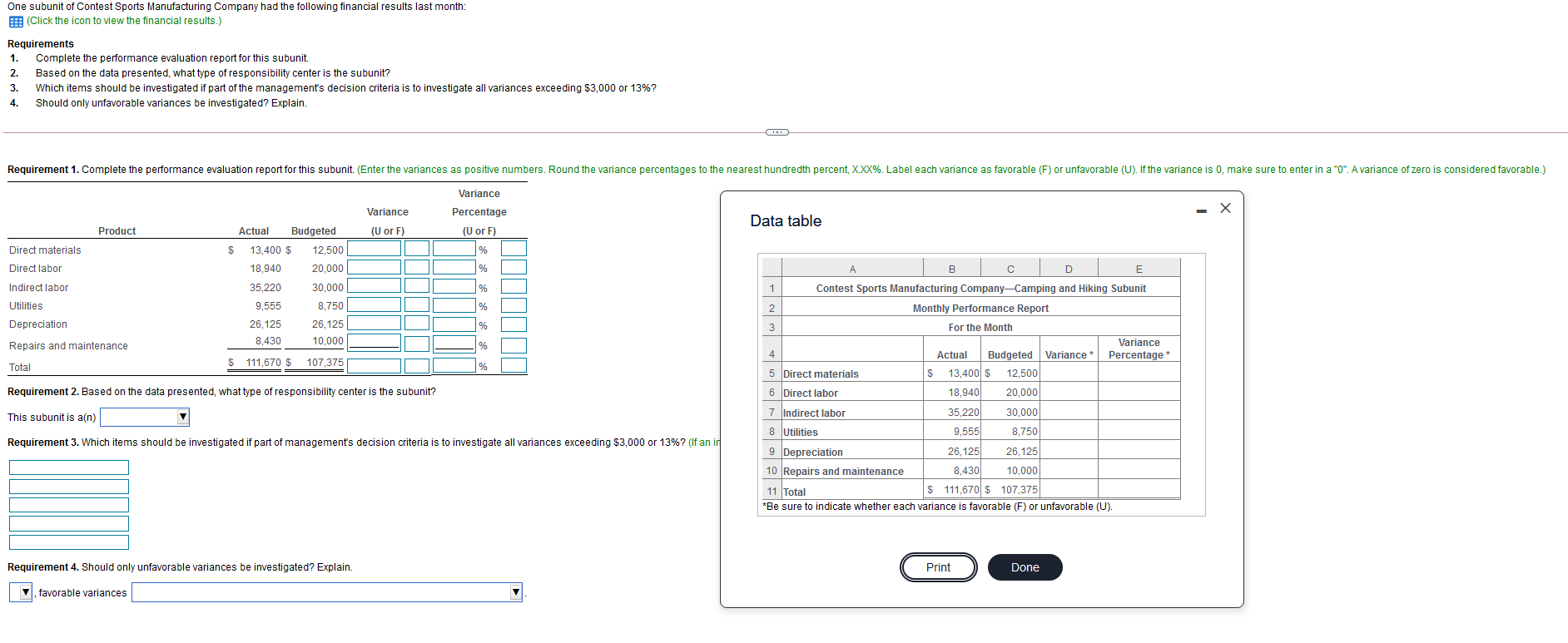Click Total variance percentage input
Screen dimensions: 1568x643
[x=454, y=365]
